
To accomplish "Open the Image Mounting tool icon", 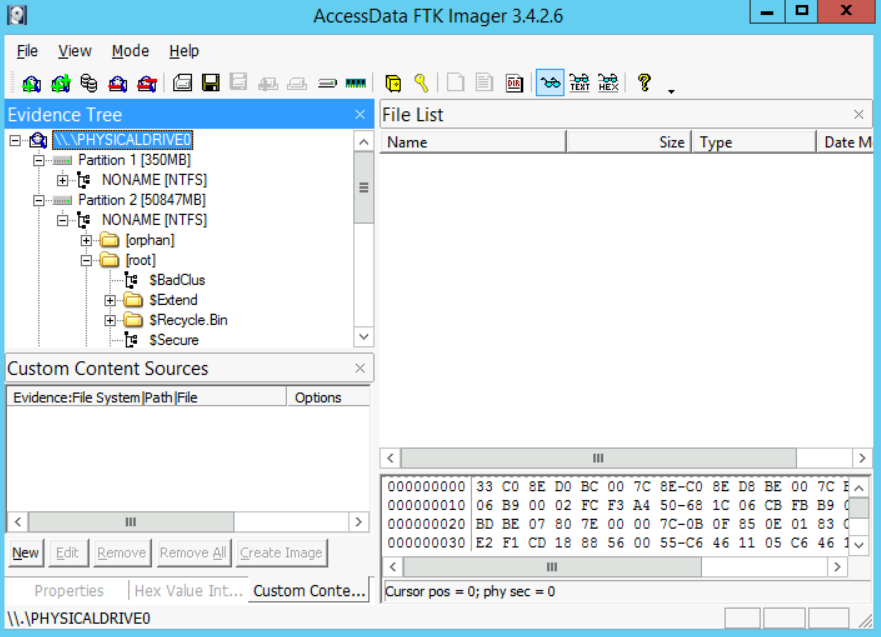I will [x=89, y=84].
